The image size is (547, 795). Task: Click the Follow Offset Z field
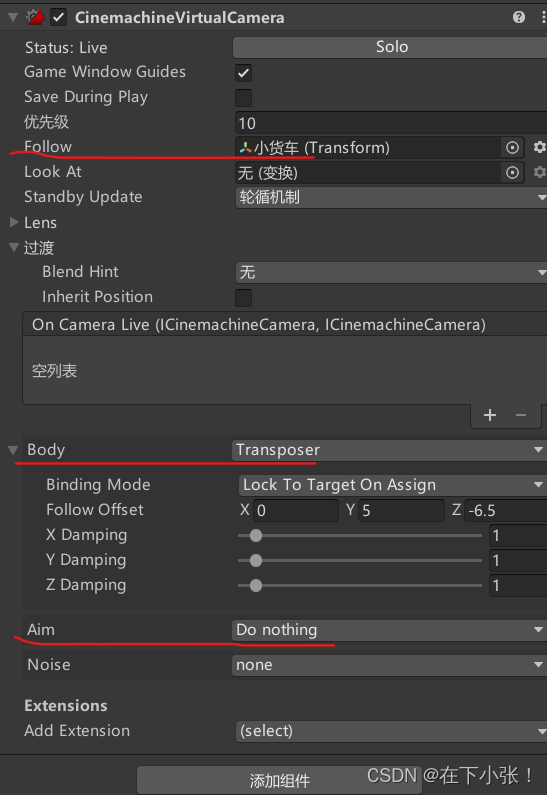coord(505,511)
